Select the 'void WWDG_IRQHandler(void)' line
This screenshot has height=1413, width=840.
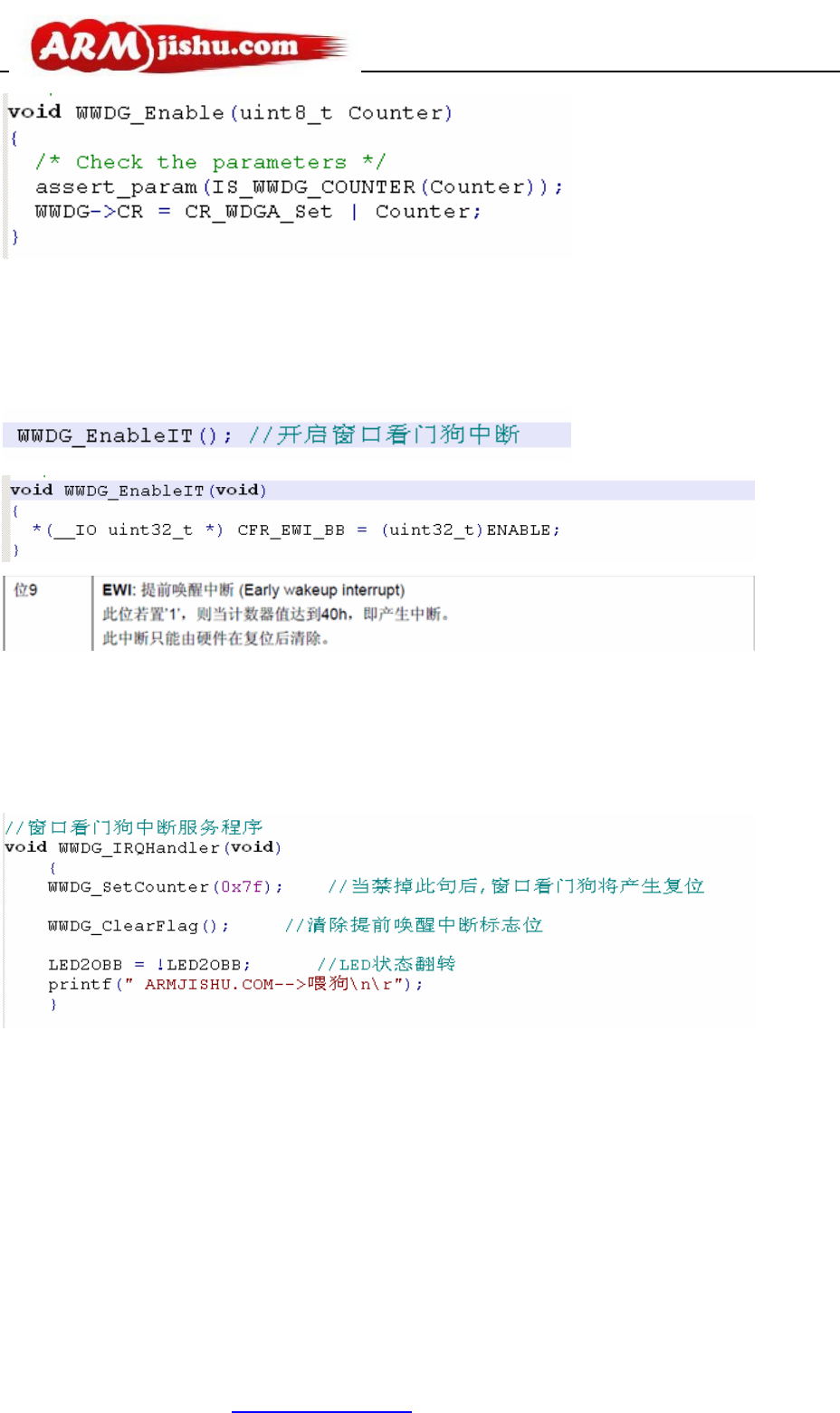click(x=143, y=848)
